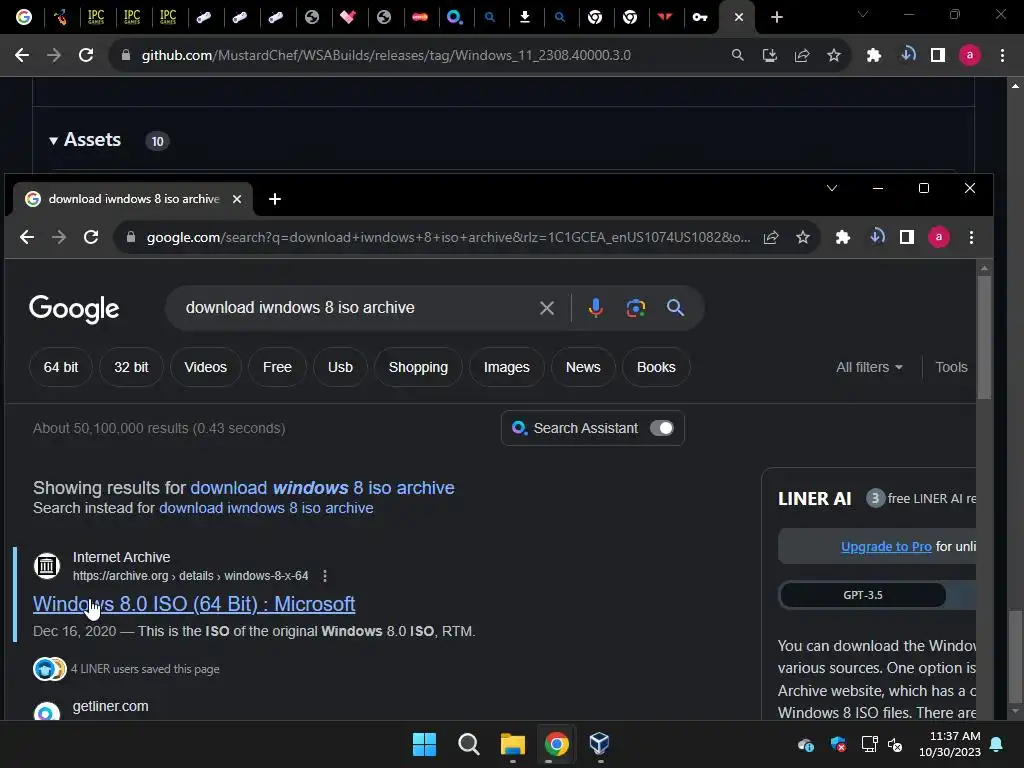Open File Explorer from taskbar

[513, 744]
